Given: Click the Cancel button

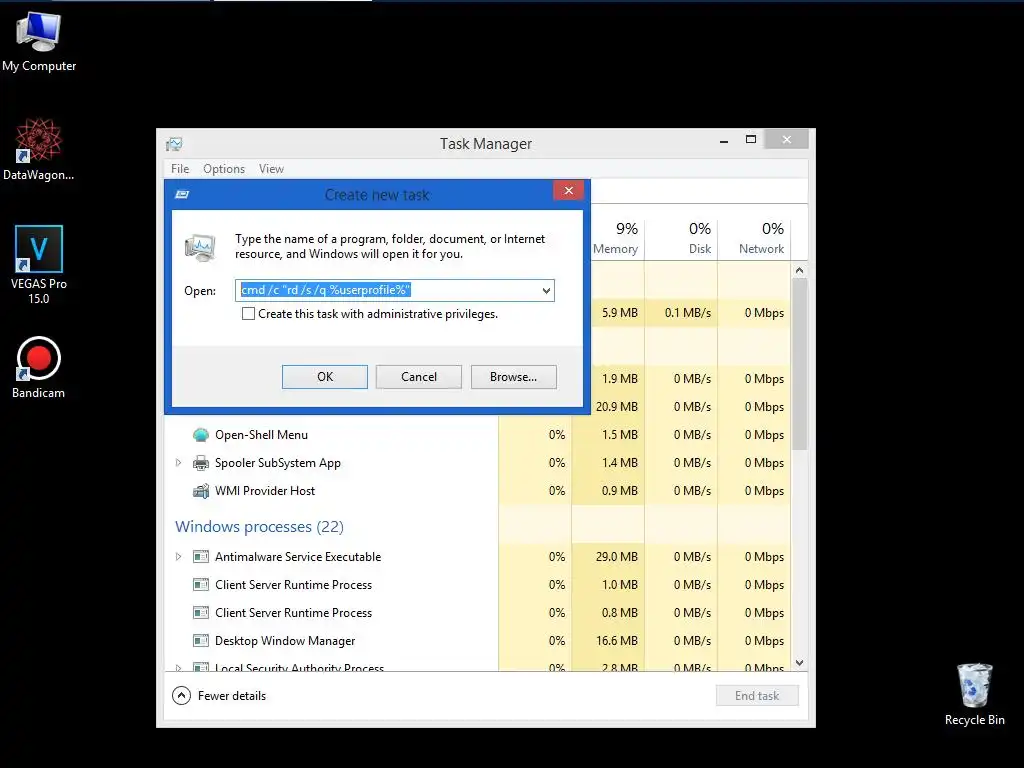Looking at the screenshot, I should click(x=419, y=377).
